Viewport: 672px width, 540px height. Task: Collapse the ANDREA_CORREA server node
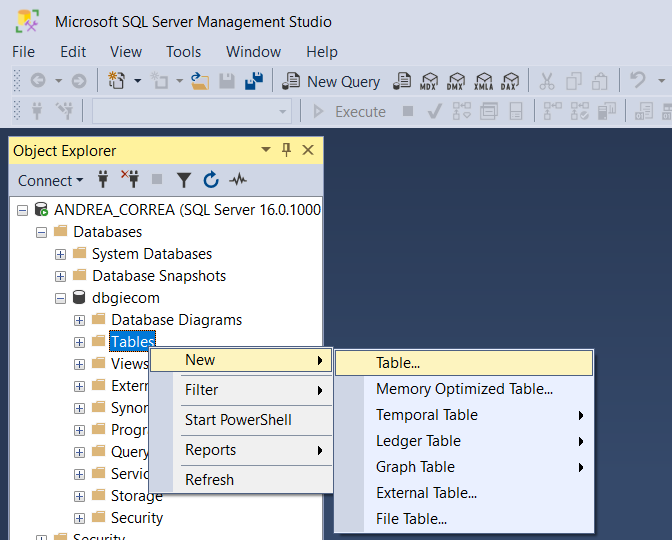(x=22, y=210)
